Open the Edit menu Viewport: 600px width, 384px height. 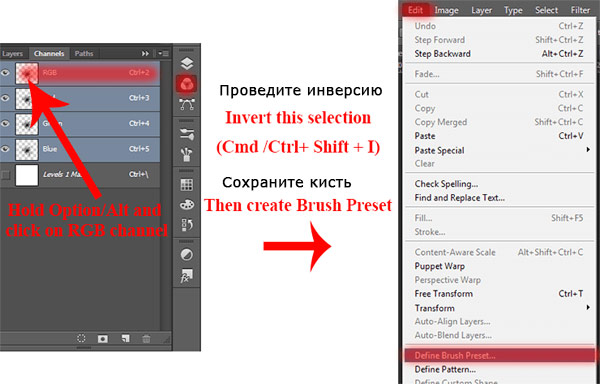click(416, 10)
